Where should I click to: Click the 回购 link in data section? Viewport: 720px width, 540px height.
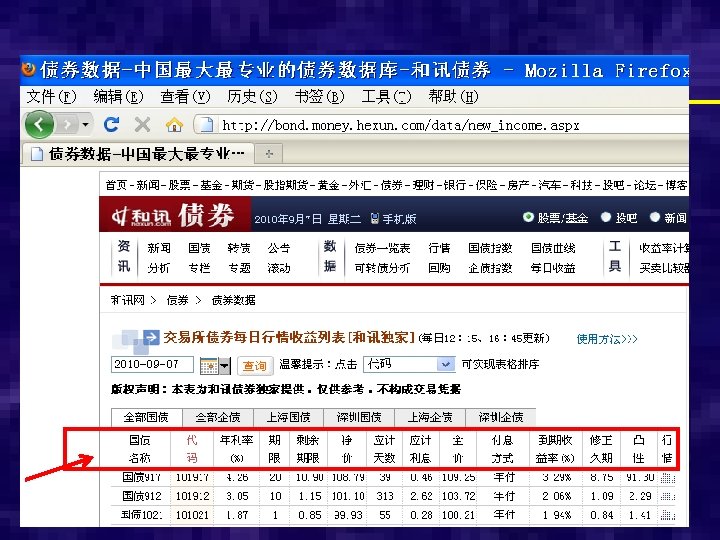tap(439, 268)
